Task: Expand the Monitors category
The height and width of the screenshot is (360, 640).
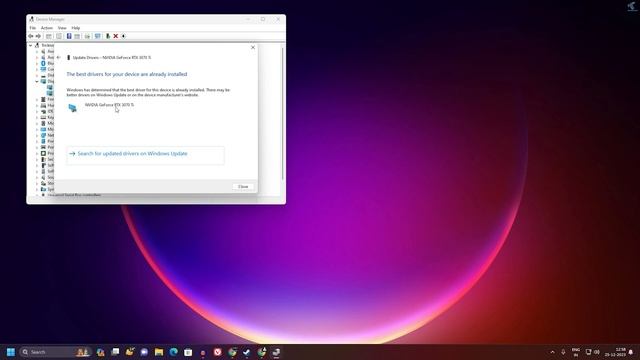Action: click(x=37, y=129)
